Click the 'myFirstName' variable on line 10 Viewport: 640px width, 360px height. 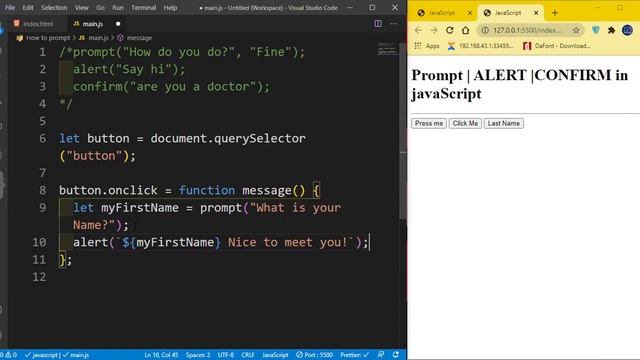pos(175,242)
